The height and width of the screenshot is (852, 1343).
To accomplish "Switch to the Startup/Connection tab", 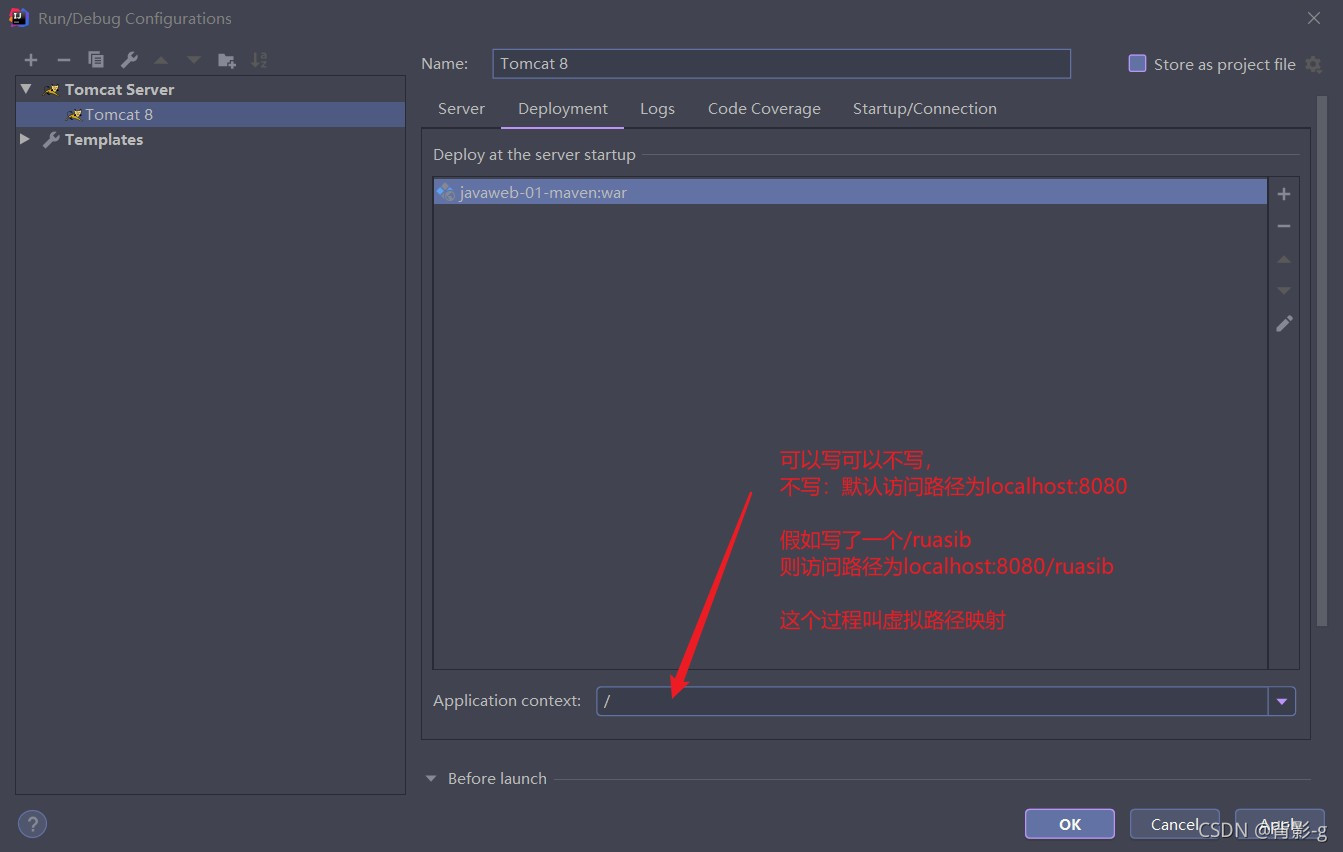I will (x=924, y=109).
